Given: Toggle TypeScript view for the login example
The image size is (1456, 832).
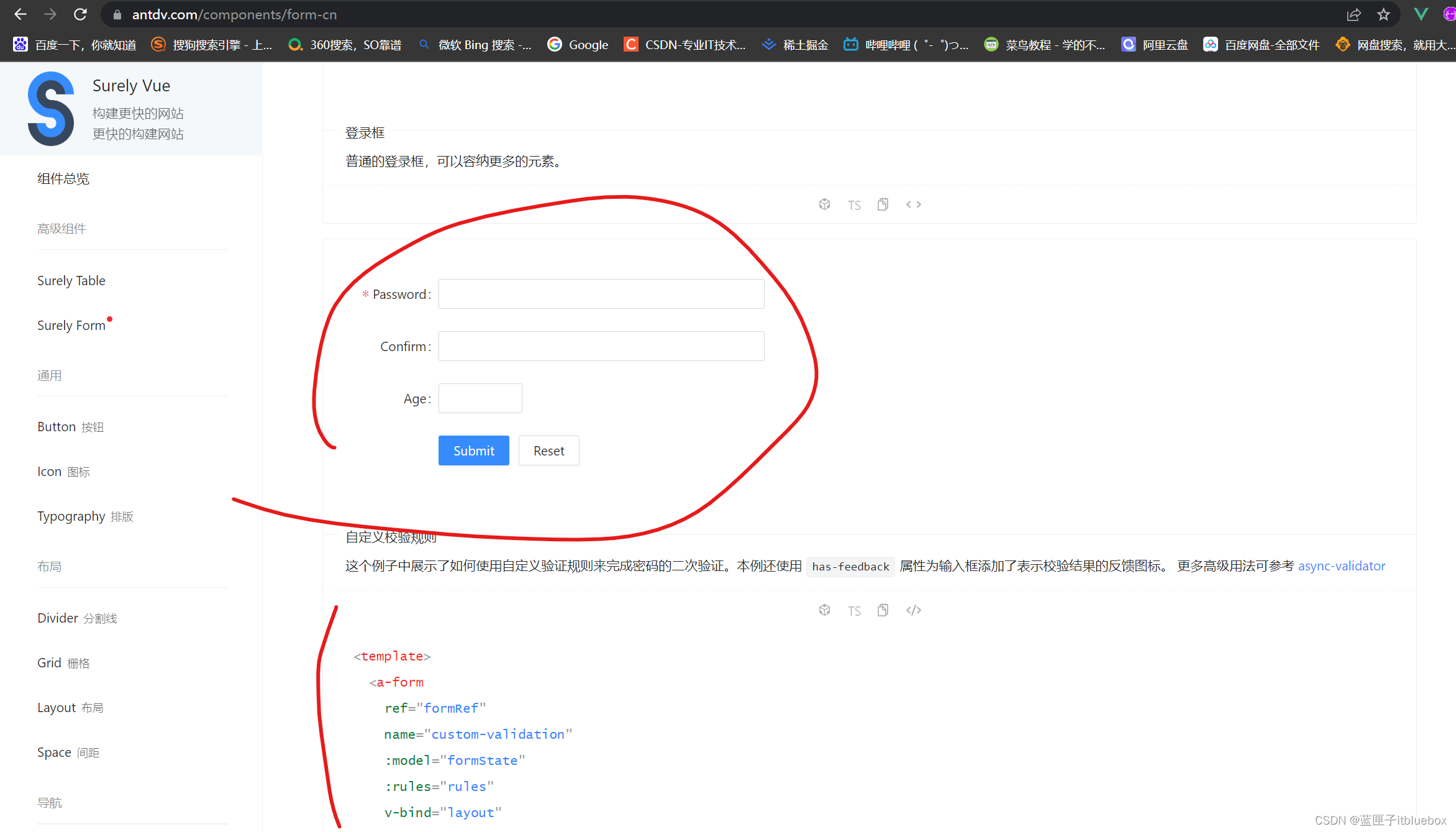Looking at the screenshot, I should coord(854,204).
